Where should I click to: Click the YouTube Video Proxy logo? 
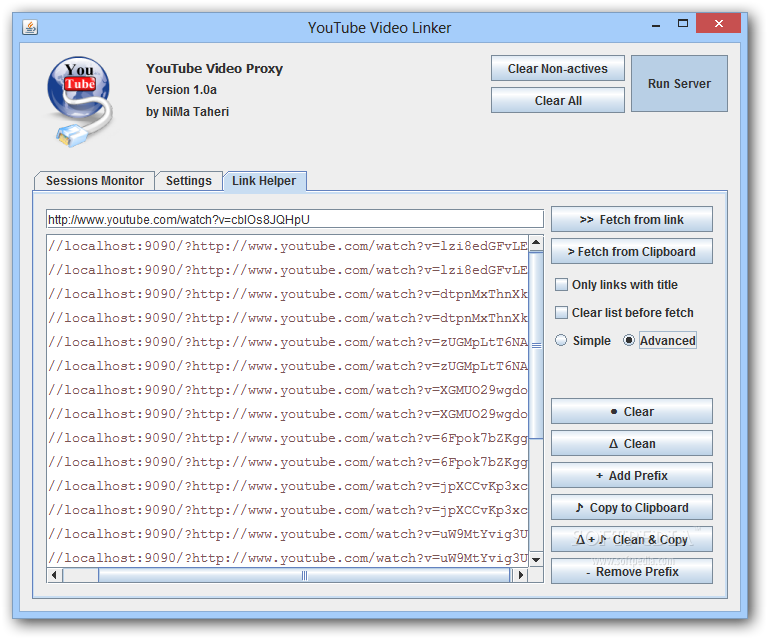pos(80,102)
